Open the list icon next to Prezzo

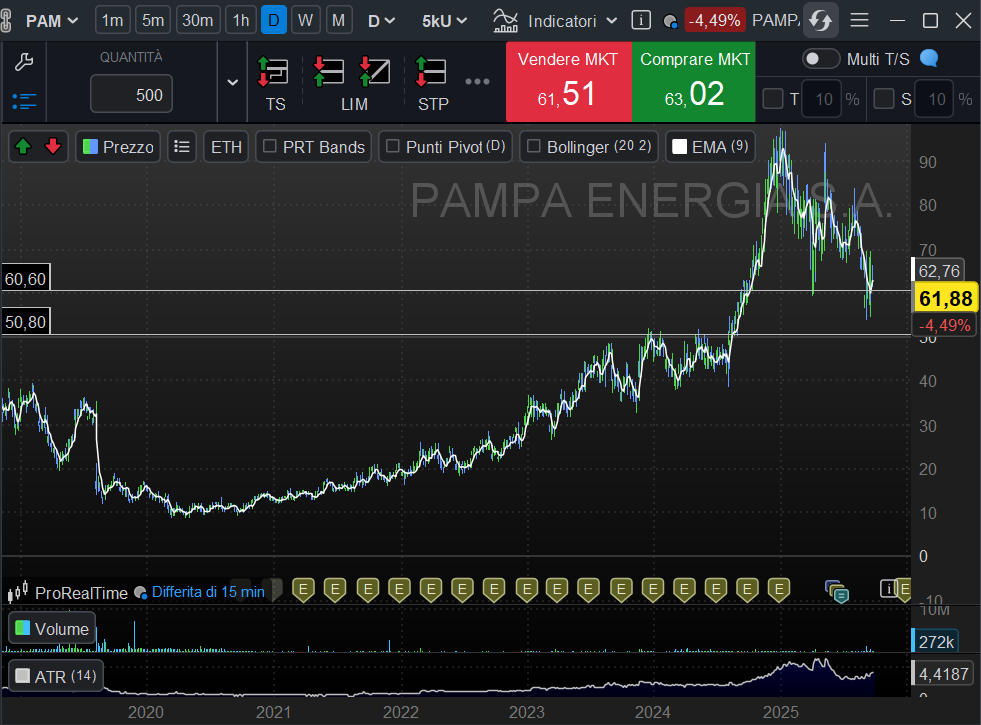point(181,147)
